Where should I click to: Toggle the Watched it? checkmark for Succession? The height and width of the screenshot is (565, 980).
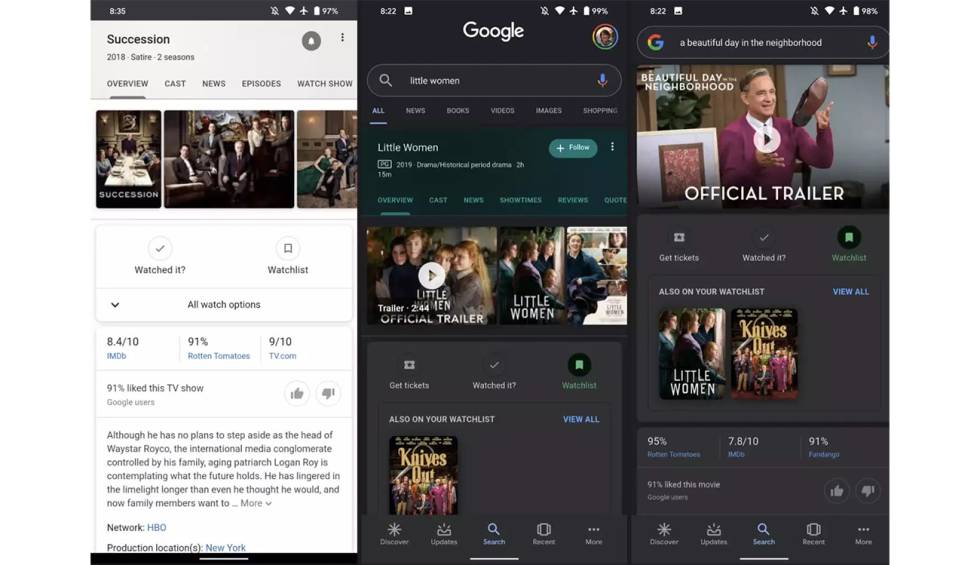(160, 248)
